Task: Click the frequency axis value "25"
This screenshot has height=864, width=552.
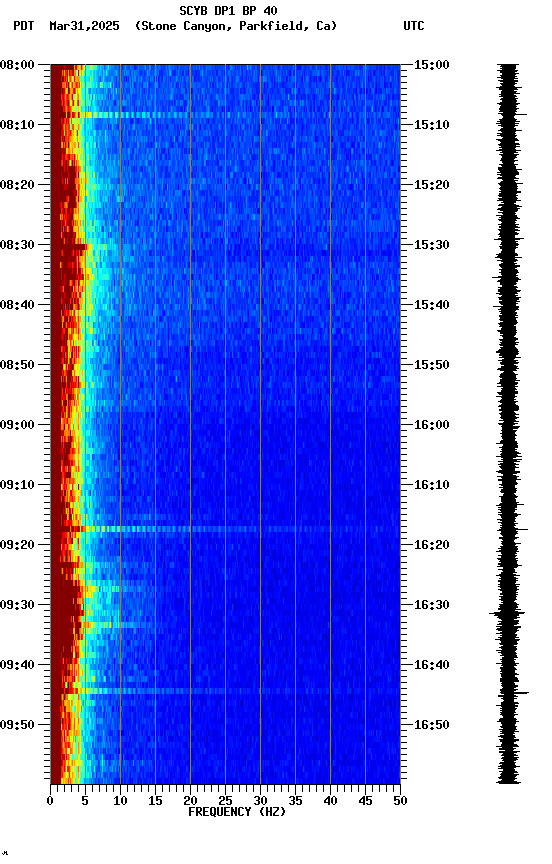Action: pos(225,801)
